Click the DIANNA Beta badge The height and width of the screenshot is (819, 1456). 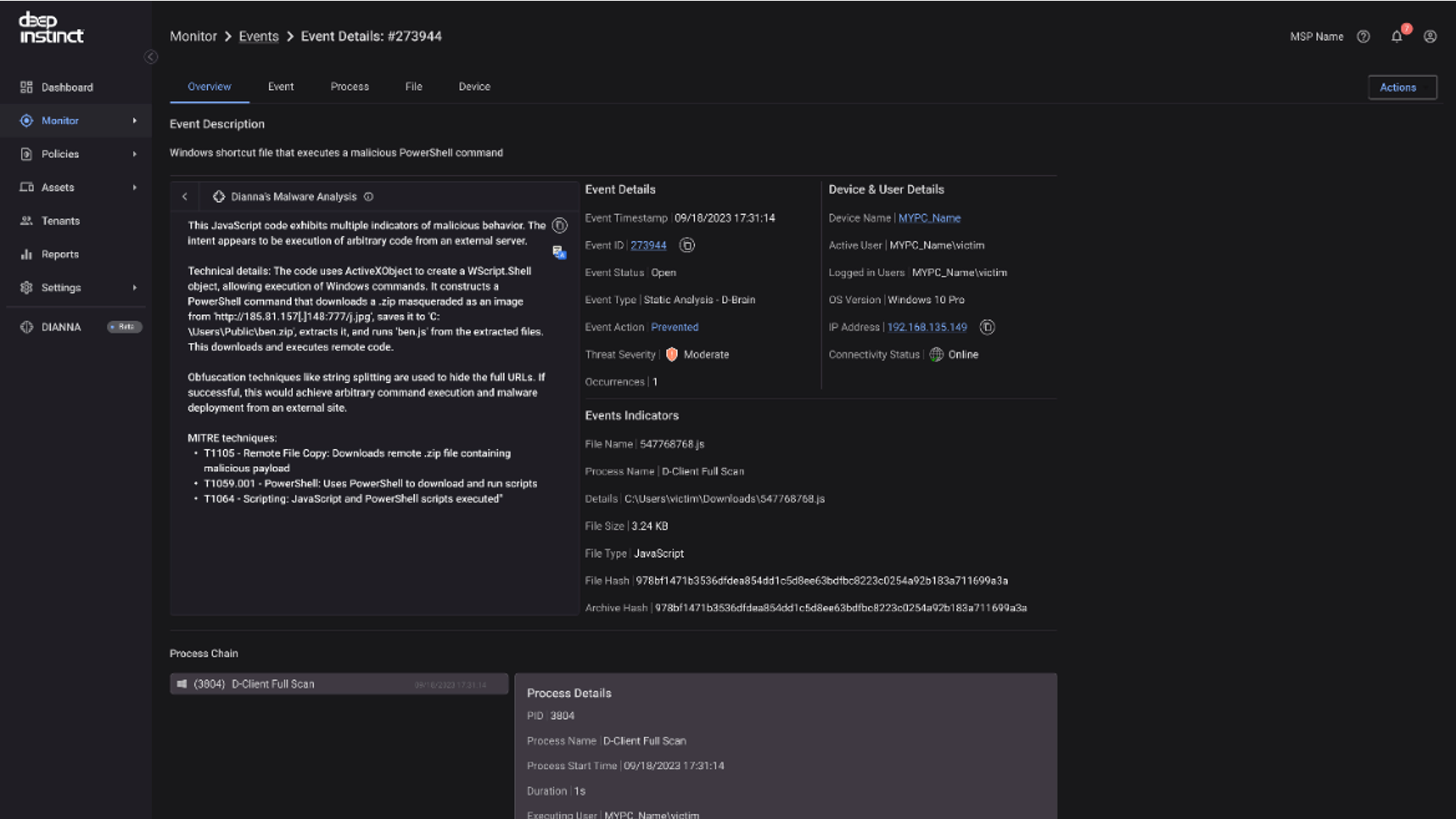(x=124, y=327)
